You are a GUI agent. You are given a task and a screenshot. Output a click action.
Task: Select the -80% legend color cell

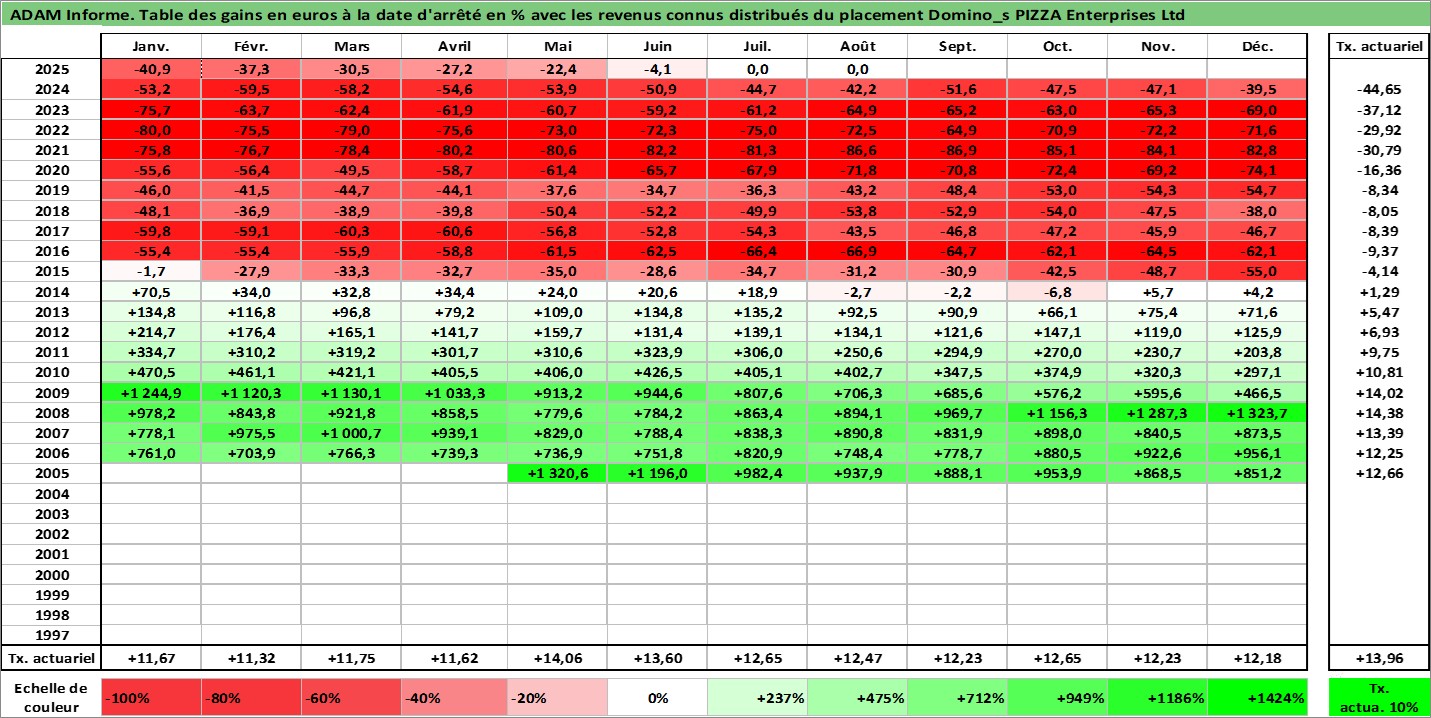(252, 697)
